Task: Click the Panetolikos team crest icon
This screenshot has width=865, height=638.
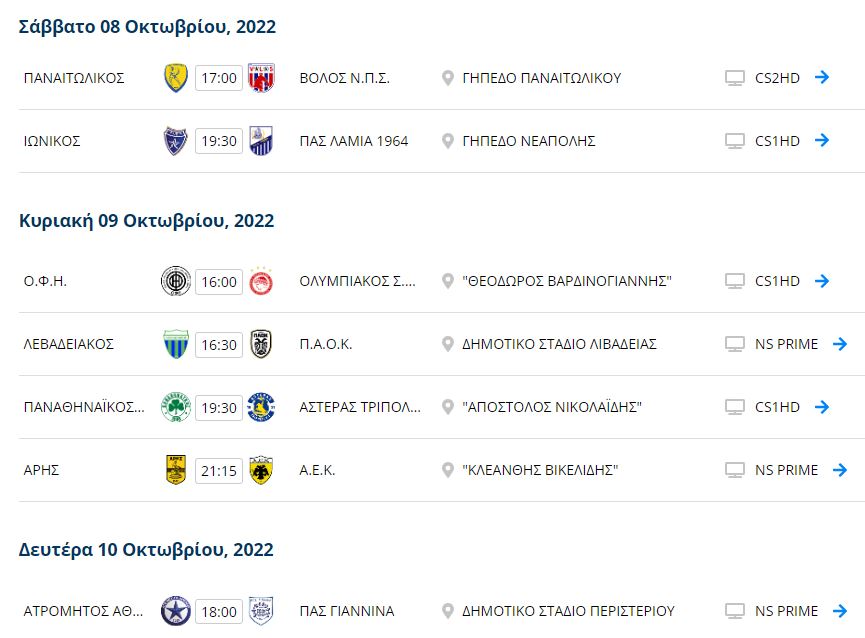Action: click(x=176, y=78)
